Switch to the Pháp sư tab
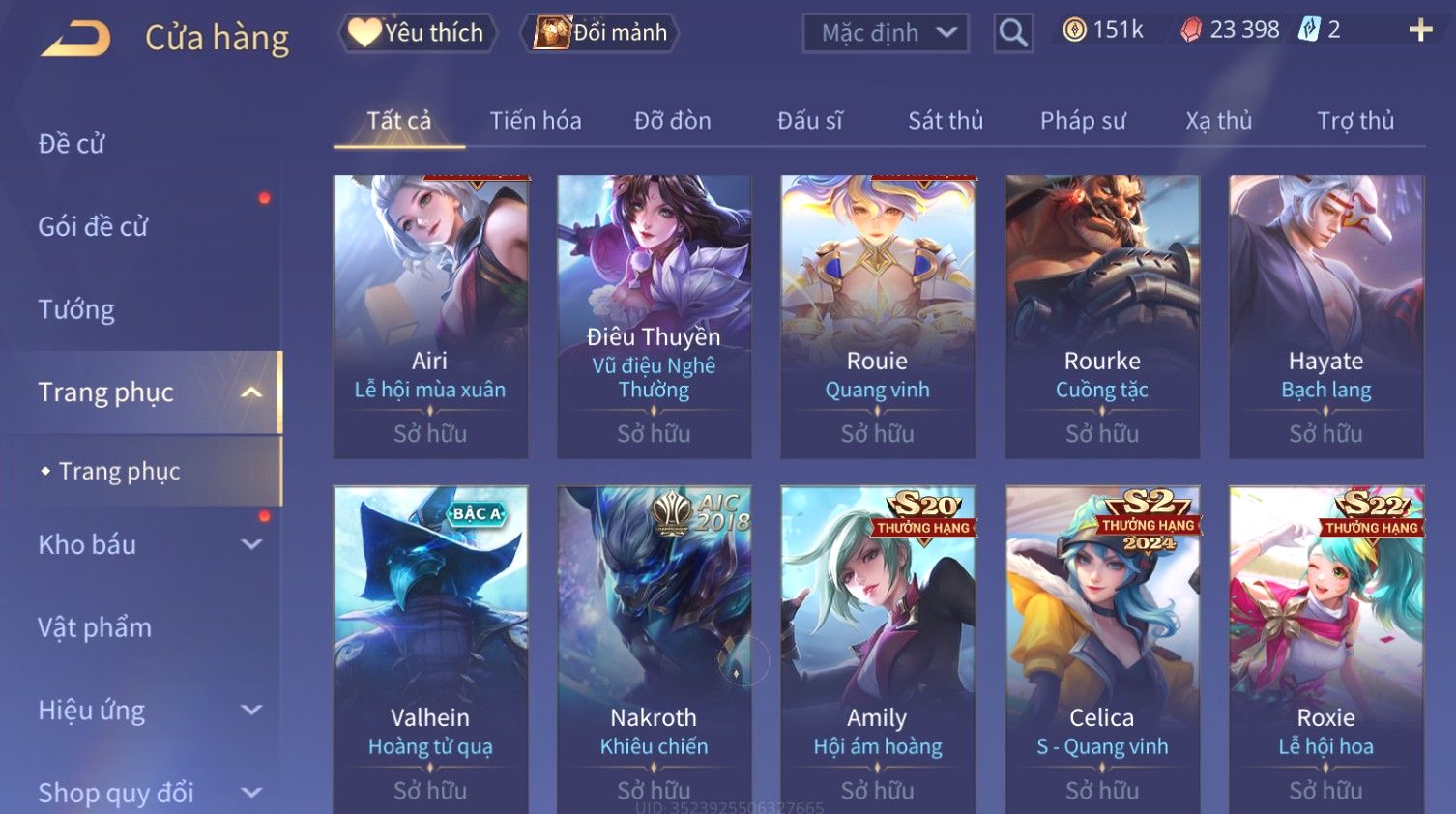The height and width of the screenshot is (814, 1456). (x=1083, y=121)
